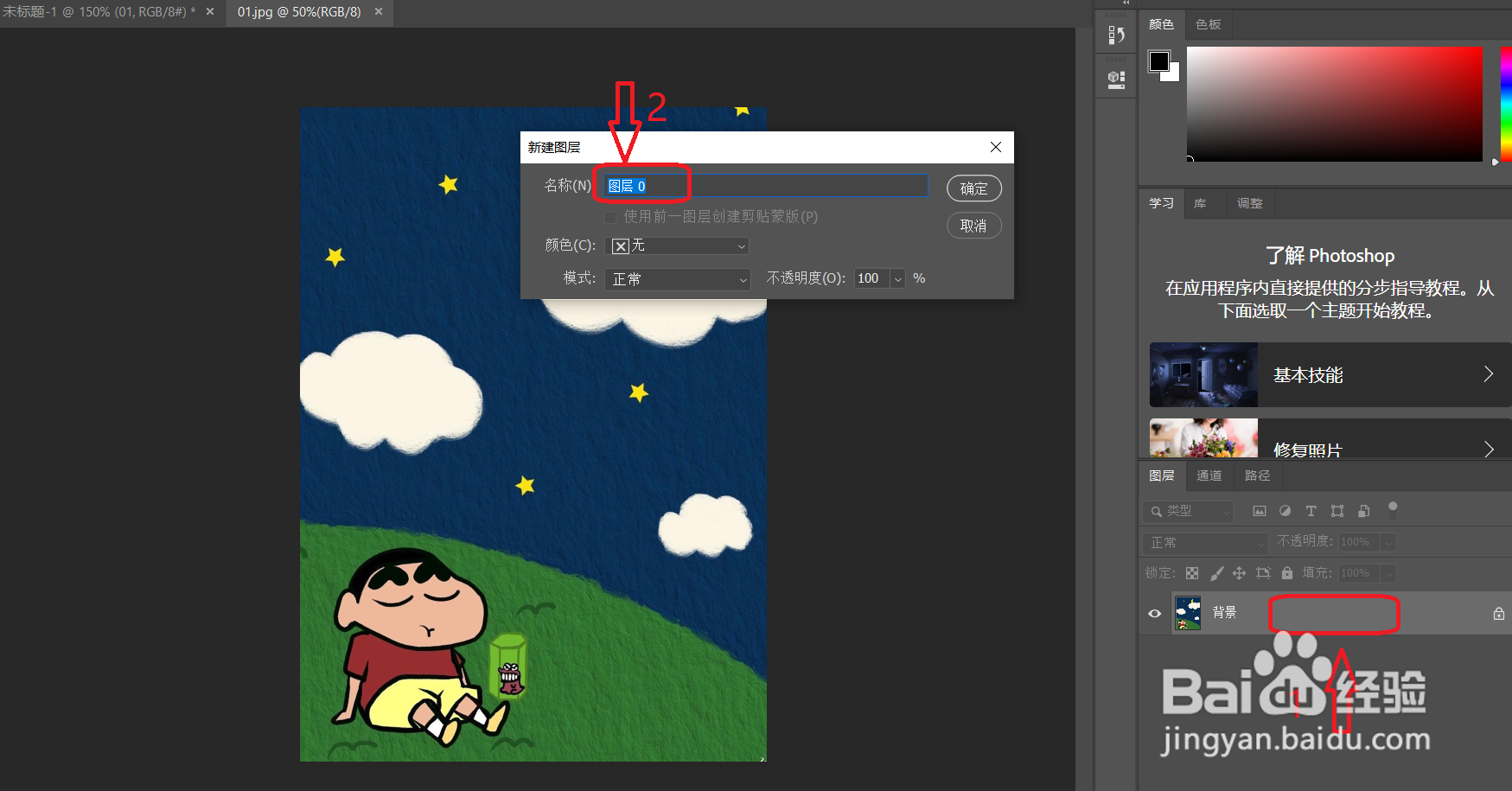The height and width of the screenshot is (791, 1512).
Task: Click the Layers panel 不透明度 100% field
Action: click(x=1359, y=542)
